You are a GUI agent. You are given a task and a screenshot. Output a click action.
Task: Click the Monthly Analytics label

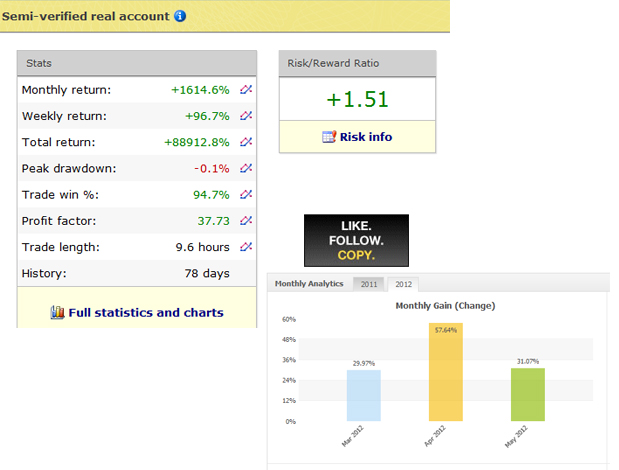pos(309,284)
